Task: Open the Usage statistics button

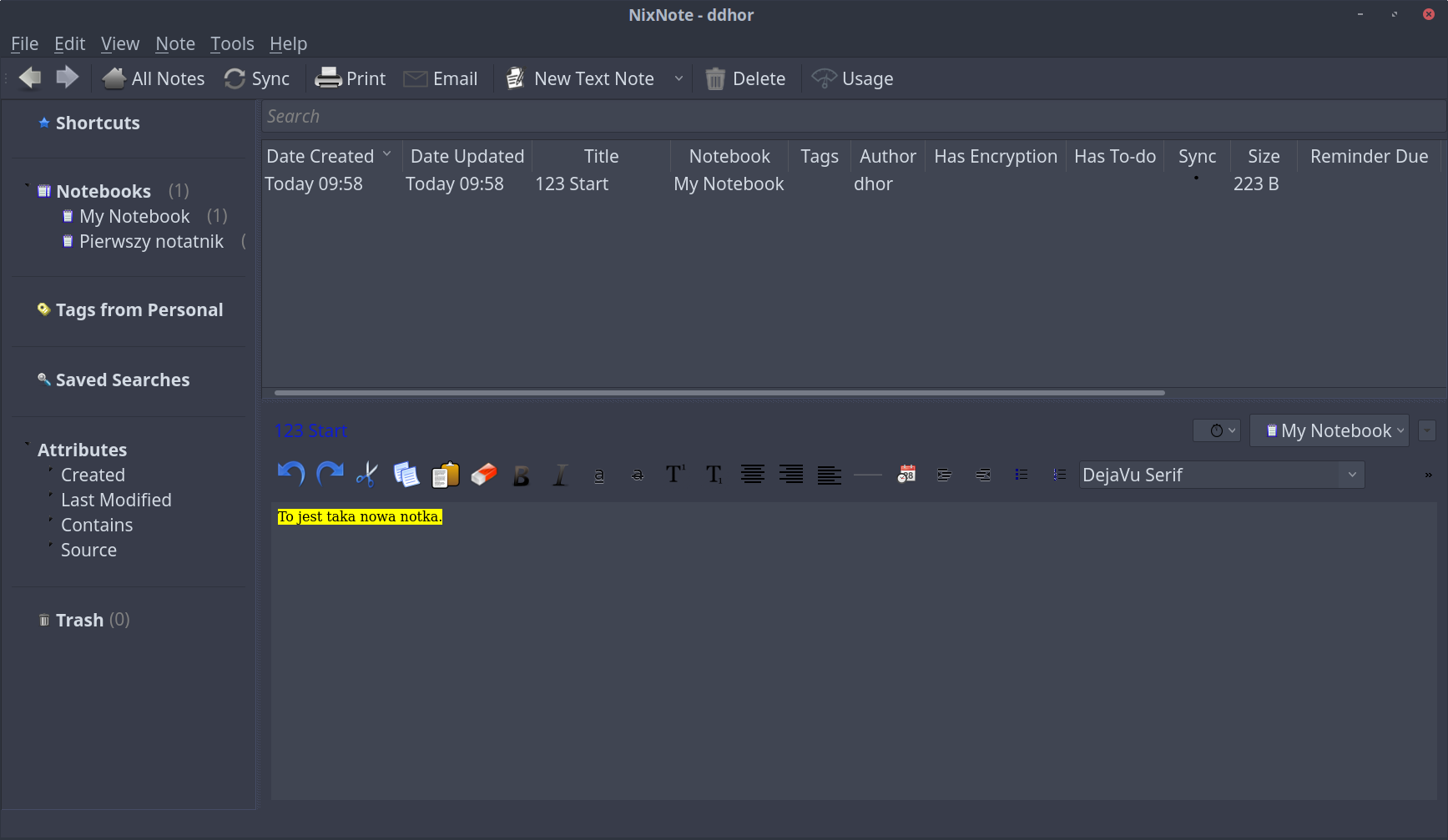Action: (x=852, y=78)
